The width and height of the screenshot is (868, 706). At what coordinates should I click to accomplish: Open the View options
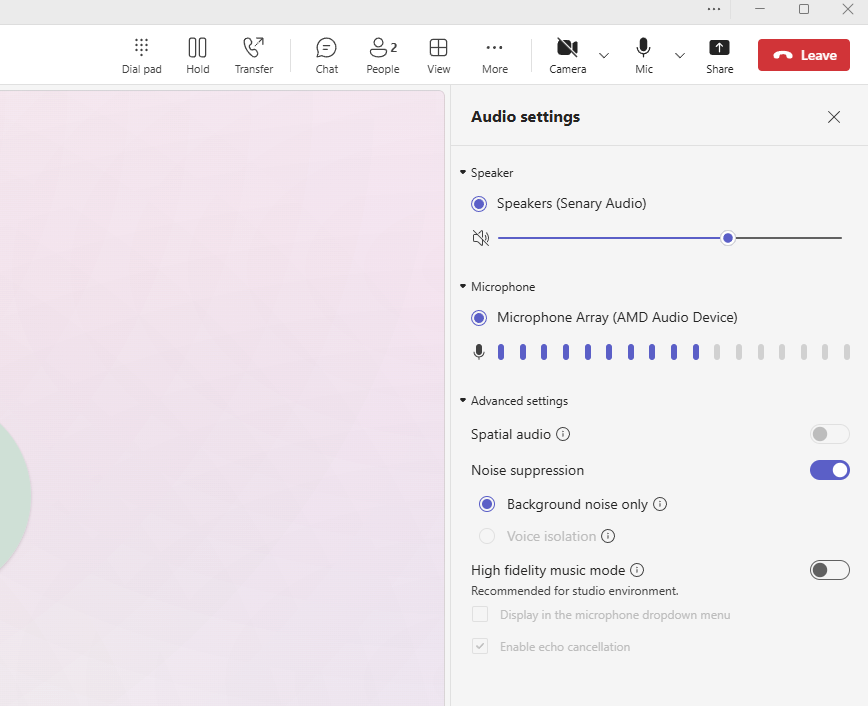click(x=438, y=55)
